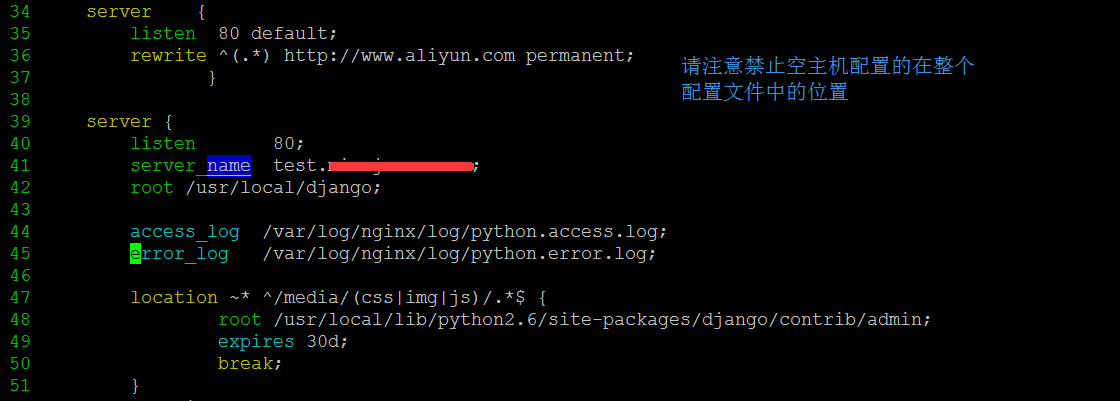Screen dimensions: 1120x401
Task: Click the closing brace on line 37
Action: point(212,77)
